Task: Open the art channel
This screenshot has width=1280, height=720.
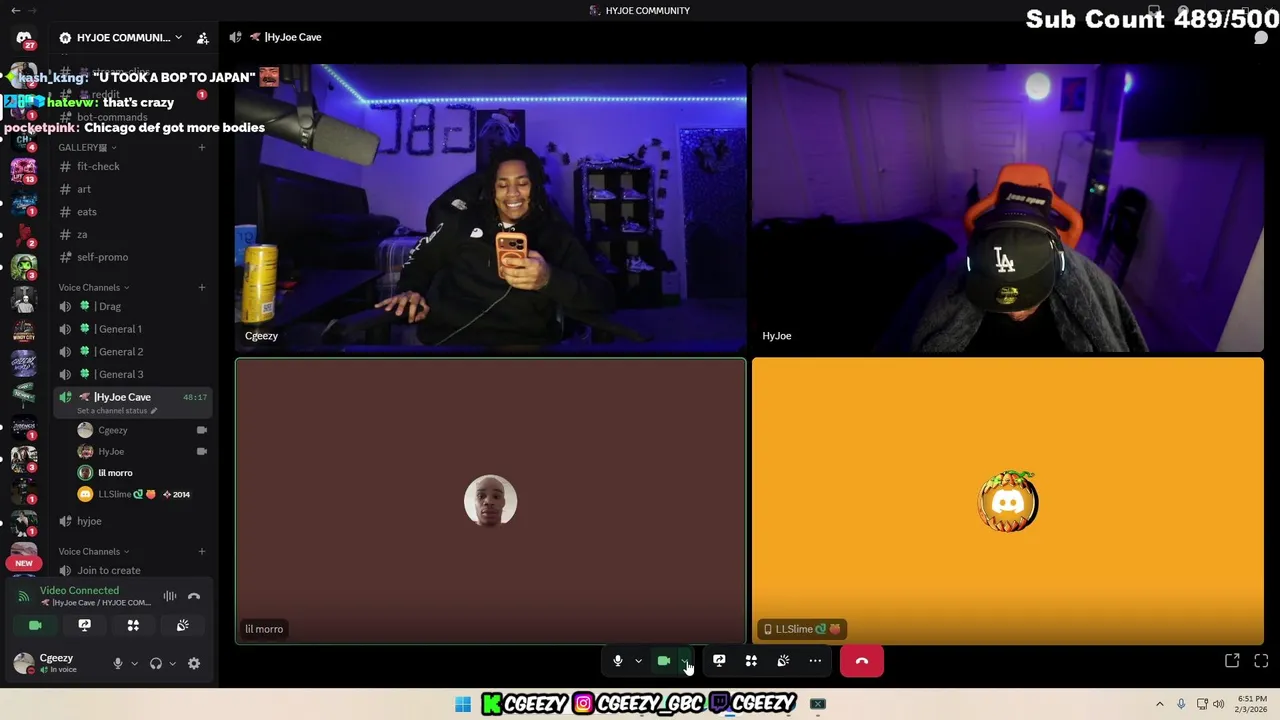Action: [132, 189]
